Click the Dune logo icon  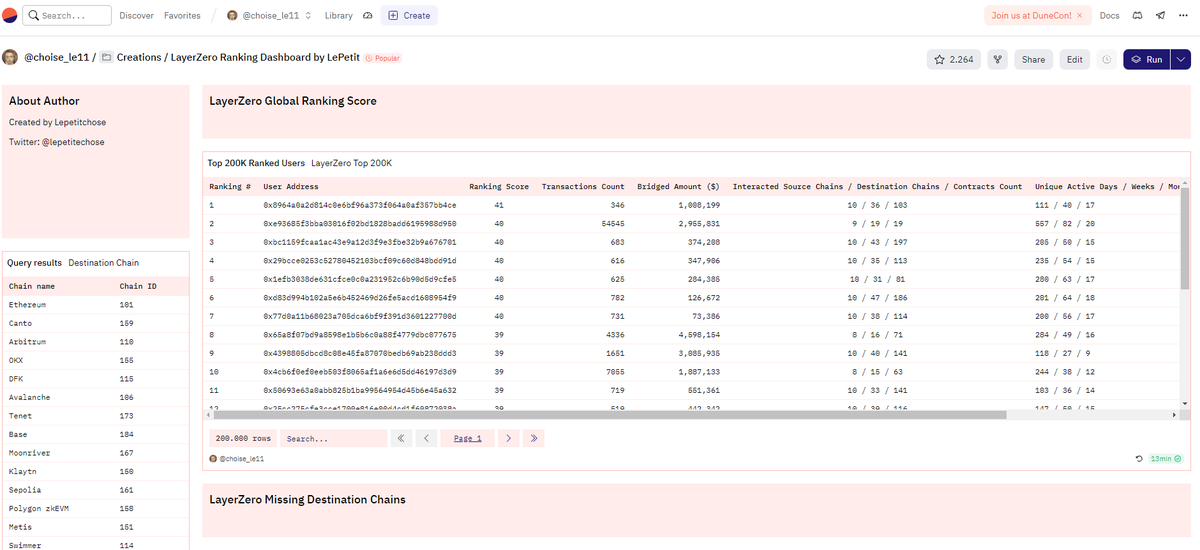pos(9,16)
